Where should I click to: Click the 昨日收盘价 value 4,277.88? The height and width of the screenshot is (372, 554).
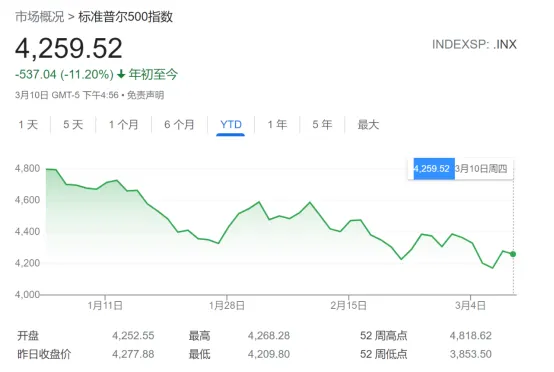click(x=133, y=354)
